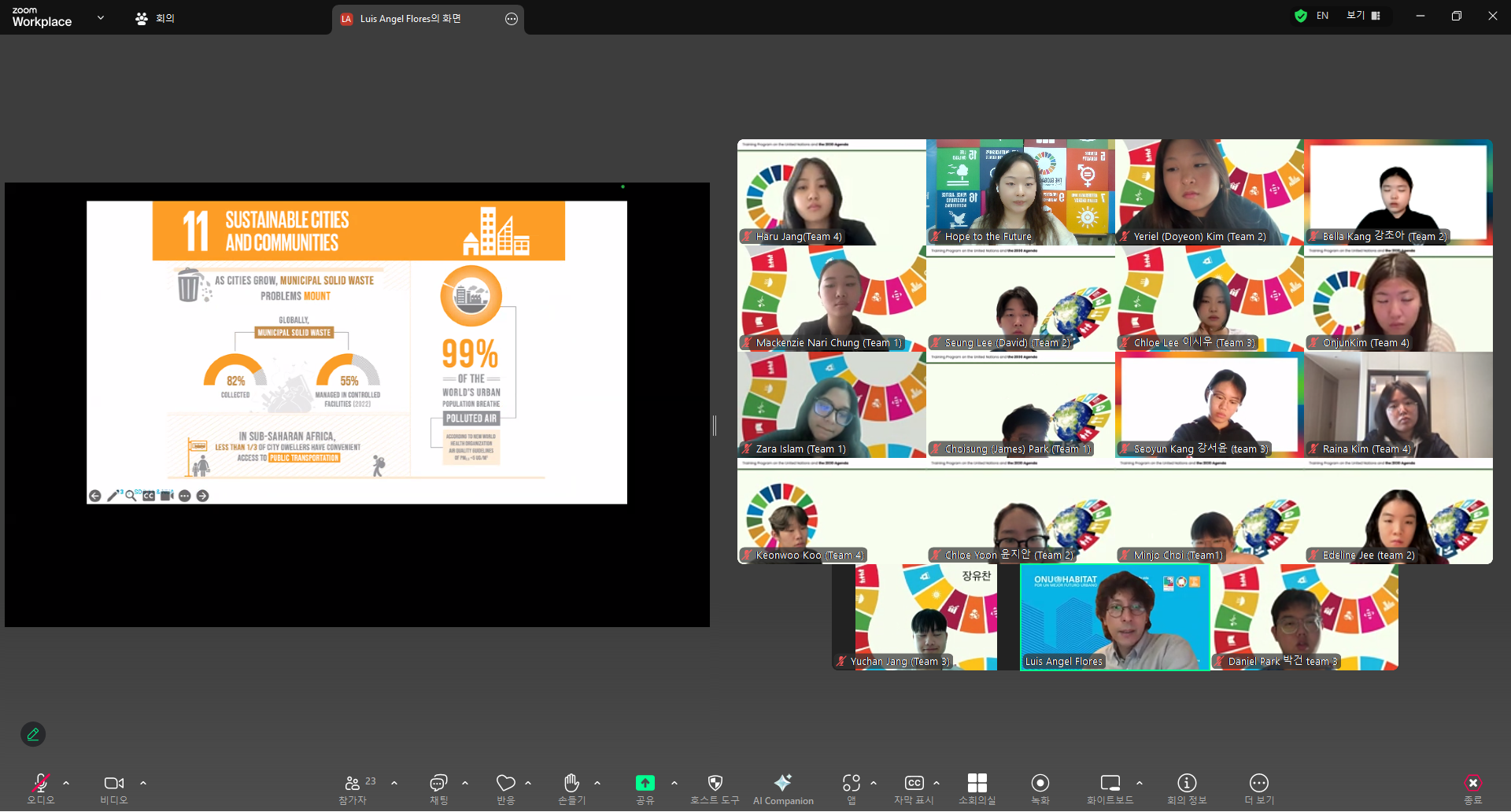Open Host Tools (호스트 도구) shield icon
The image size is (1511, 812).
coord(715,783)
